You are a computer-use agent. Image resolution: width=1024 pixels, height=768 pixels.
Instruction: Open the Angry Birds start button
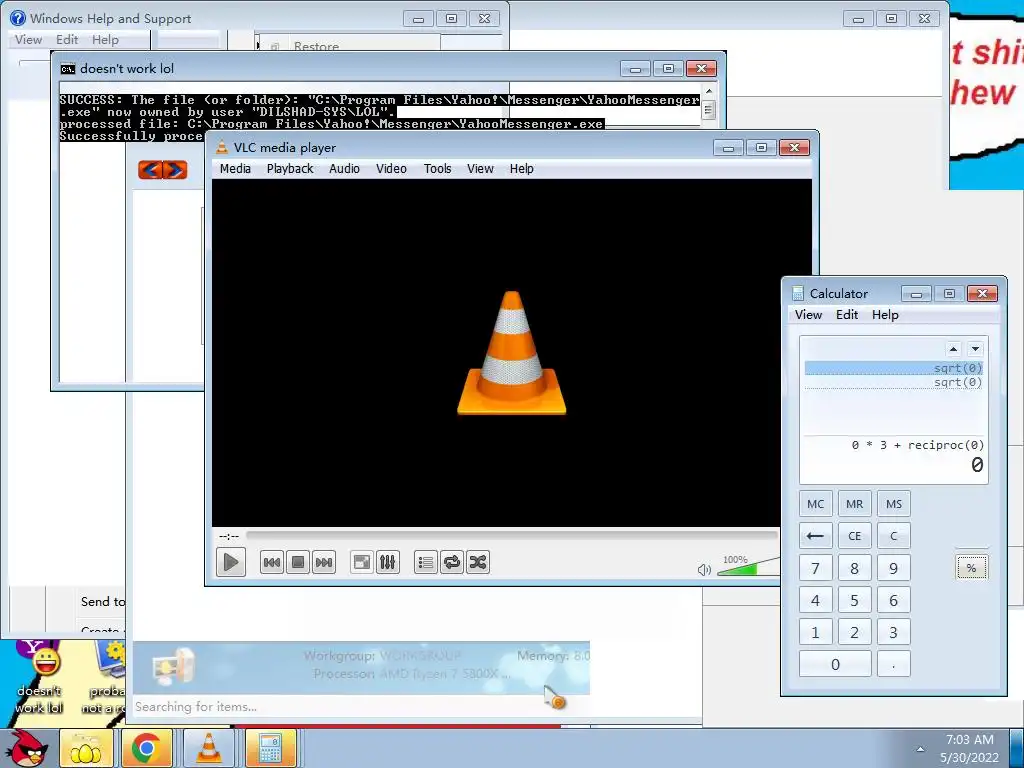pos(27,748)
